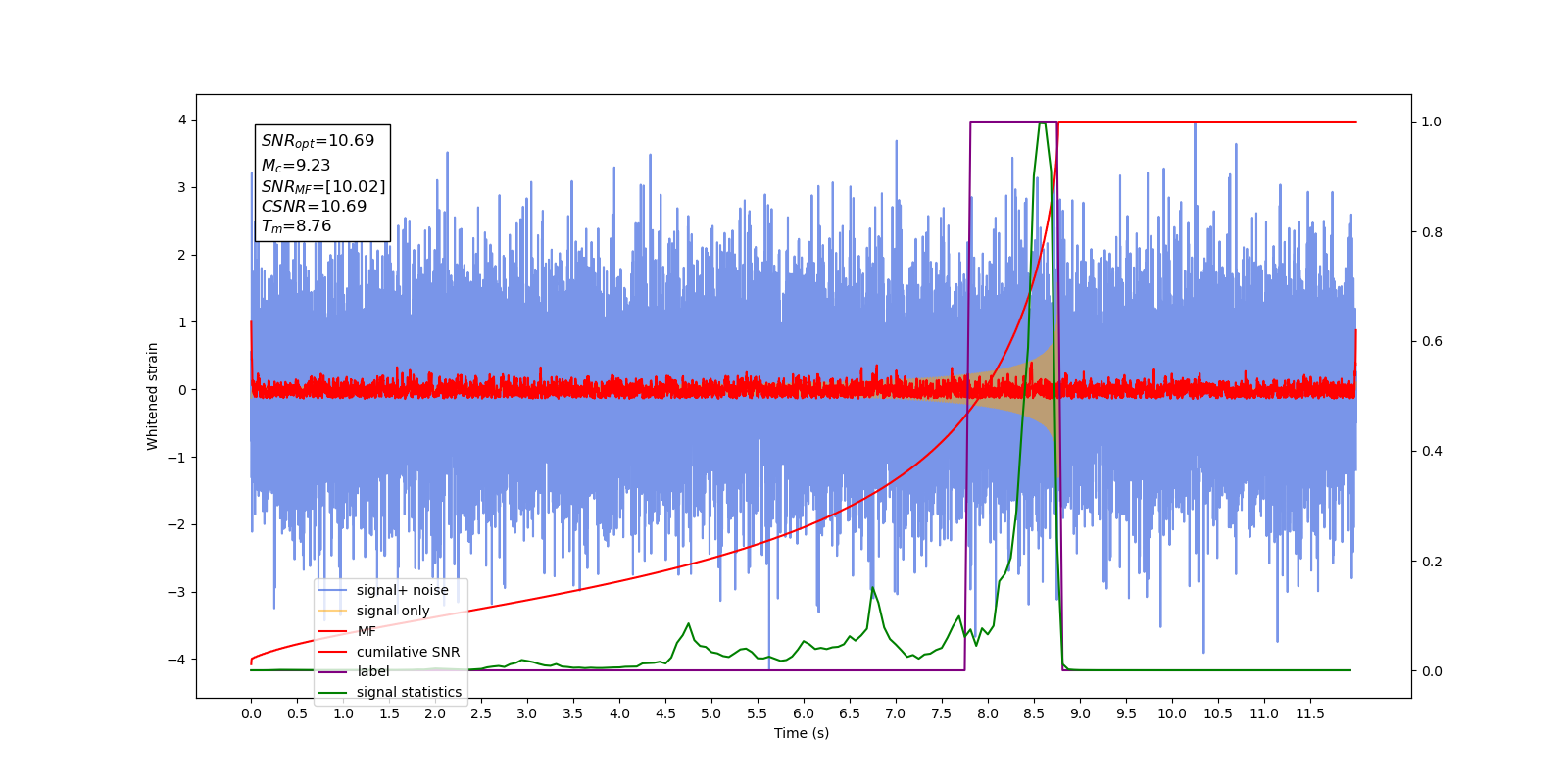The height and width of the screenshot is (784, 1568).
Task: Click the 'Whitened strain' y-axis label
Action: click(x=152, y=396)
